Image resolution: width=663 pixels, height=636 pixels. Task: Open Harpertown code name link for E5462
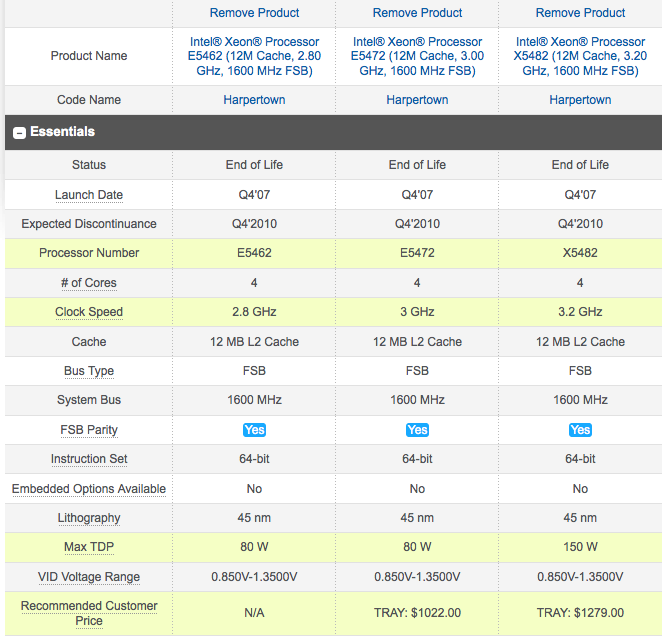point(254,100)
